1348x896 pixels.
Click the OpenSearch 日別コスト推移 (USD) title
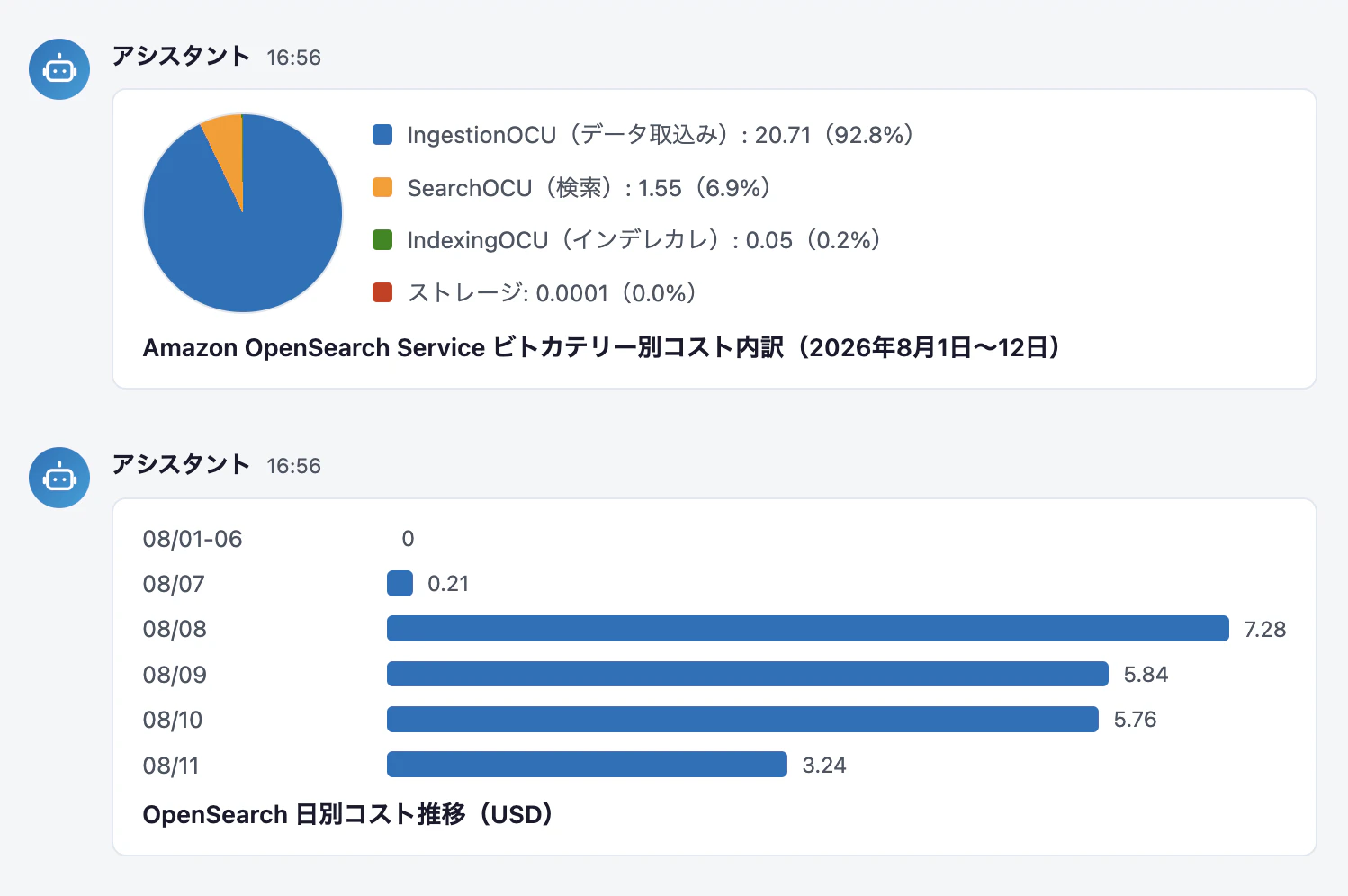click(348, 815)
